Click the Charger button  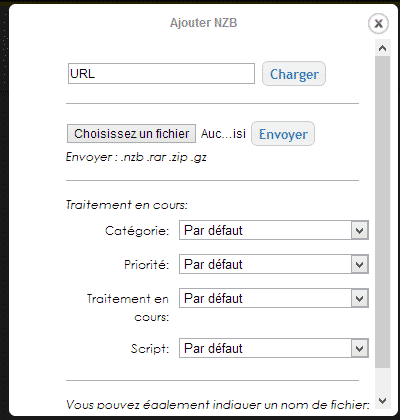coord(294,74)
